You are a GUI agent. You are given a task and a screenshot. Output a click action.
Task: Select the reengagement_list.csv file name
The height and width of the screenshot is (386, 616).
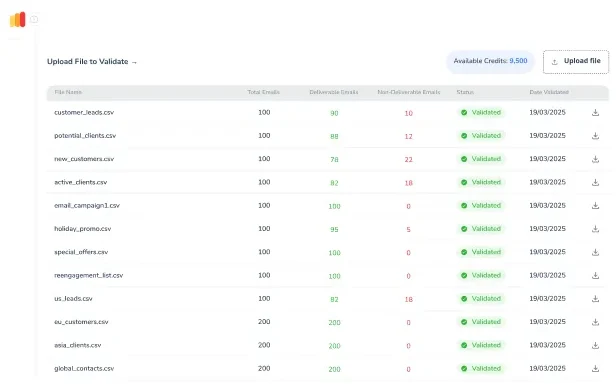point(88,275)
